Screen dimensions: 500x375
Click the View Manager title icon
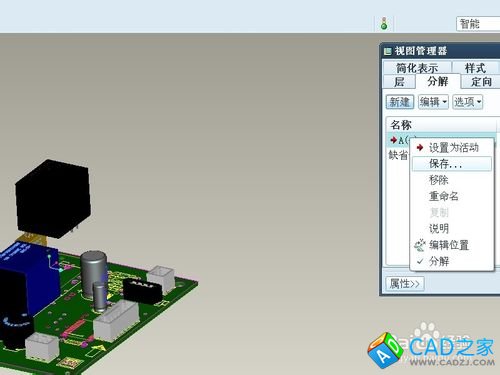[x=387, y=51]
